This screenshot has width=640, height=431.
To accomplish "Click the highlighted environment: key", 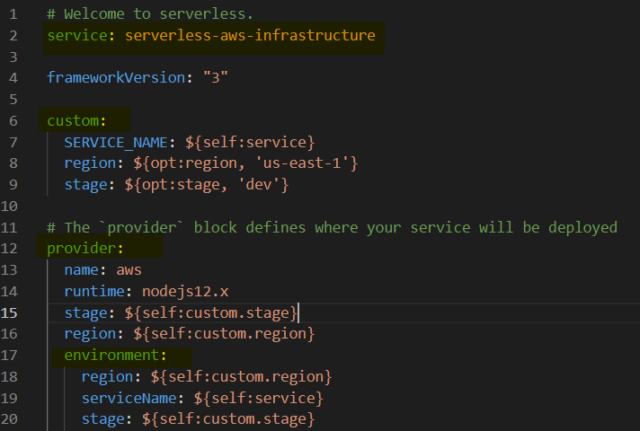I will (x=115, y=355).
